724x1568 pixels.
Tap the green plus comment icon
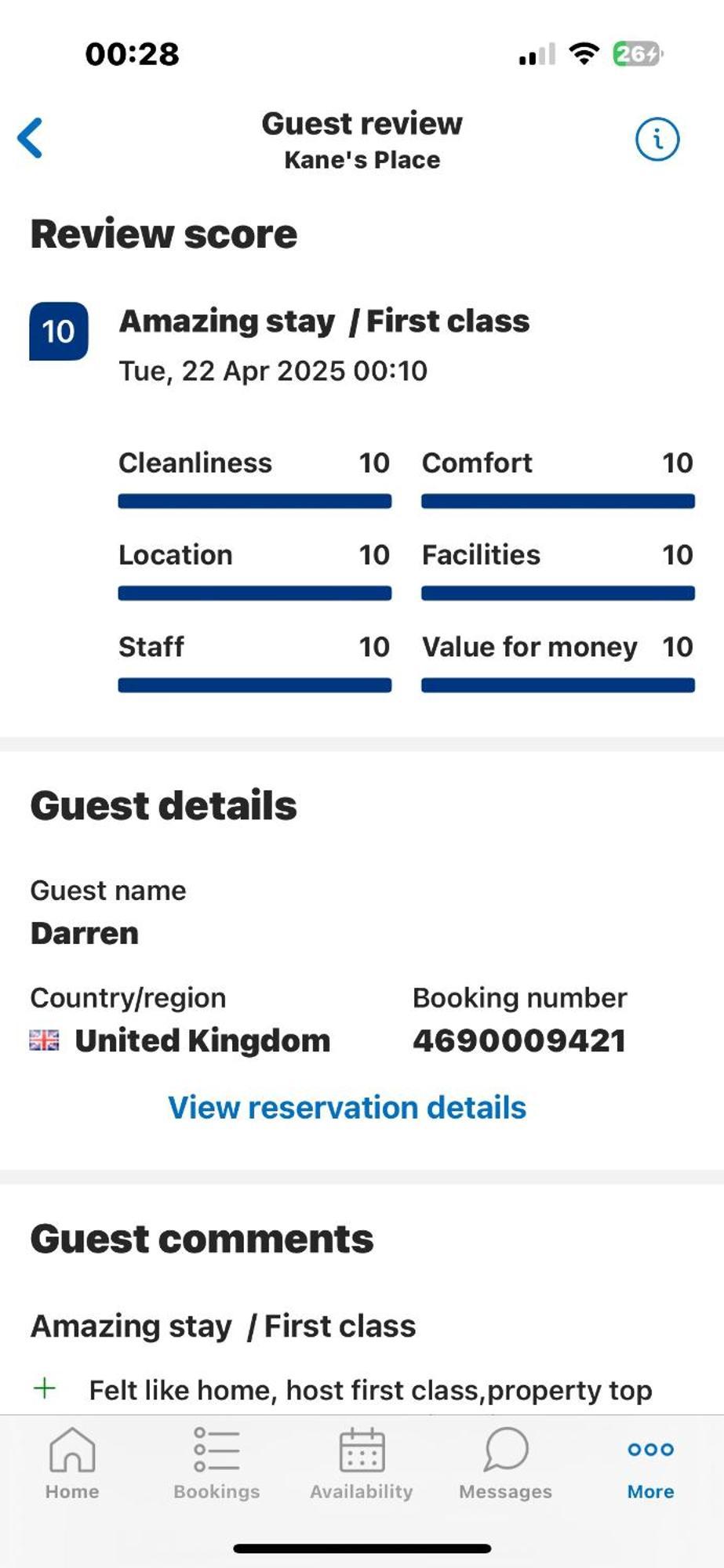[45, 1388]
